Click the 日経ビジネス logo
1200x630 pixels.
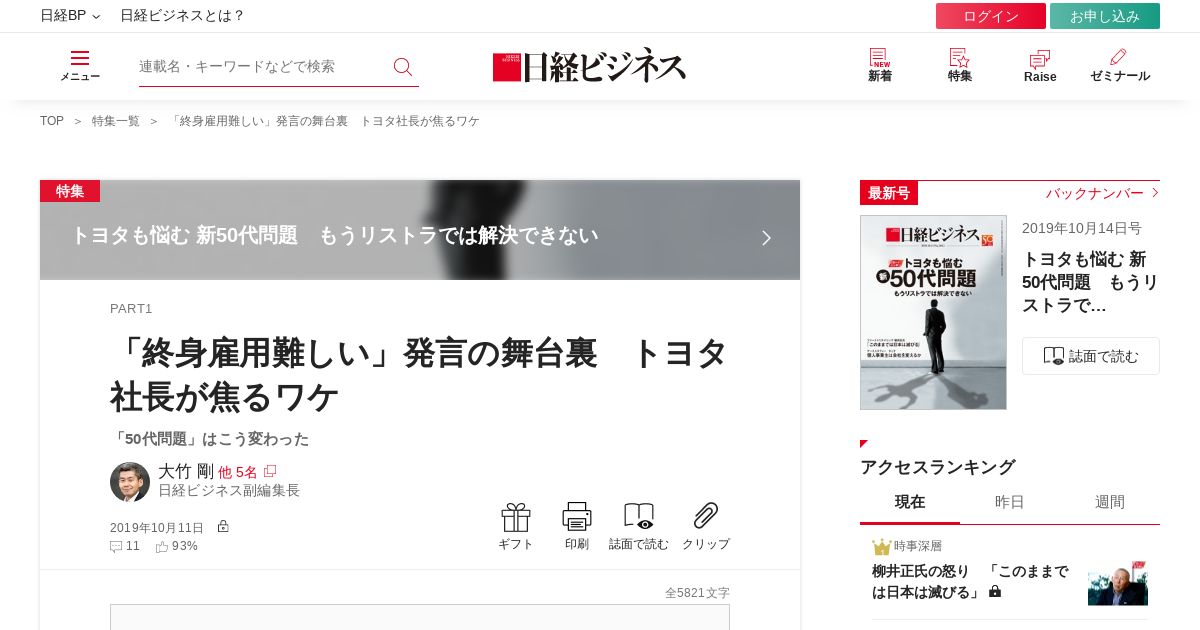pyautogui.click(x=590, y=66)
